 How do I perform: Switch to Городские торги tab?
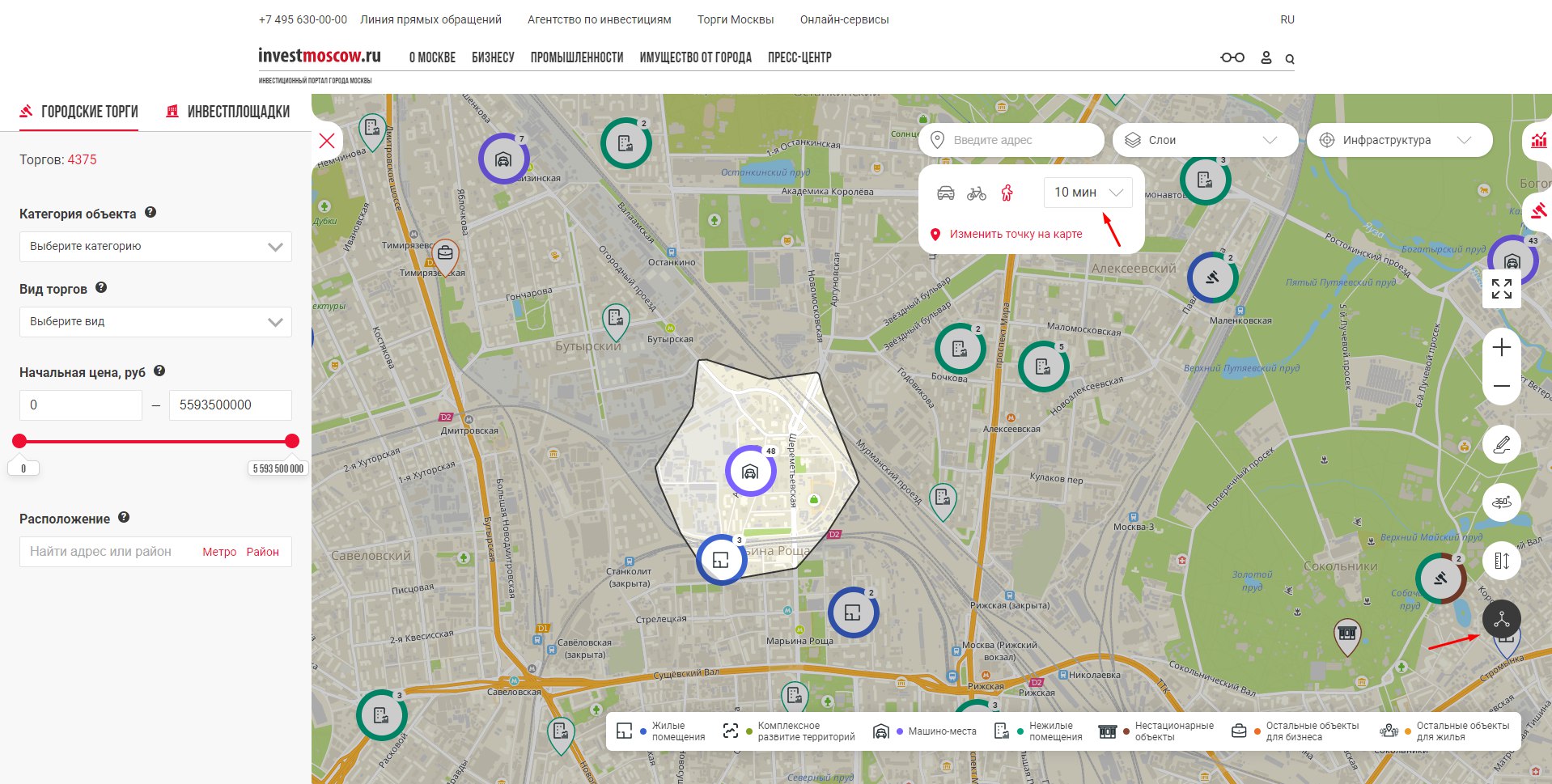coord(79,112)
